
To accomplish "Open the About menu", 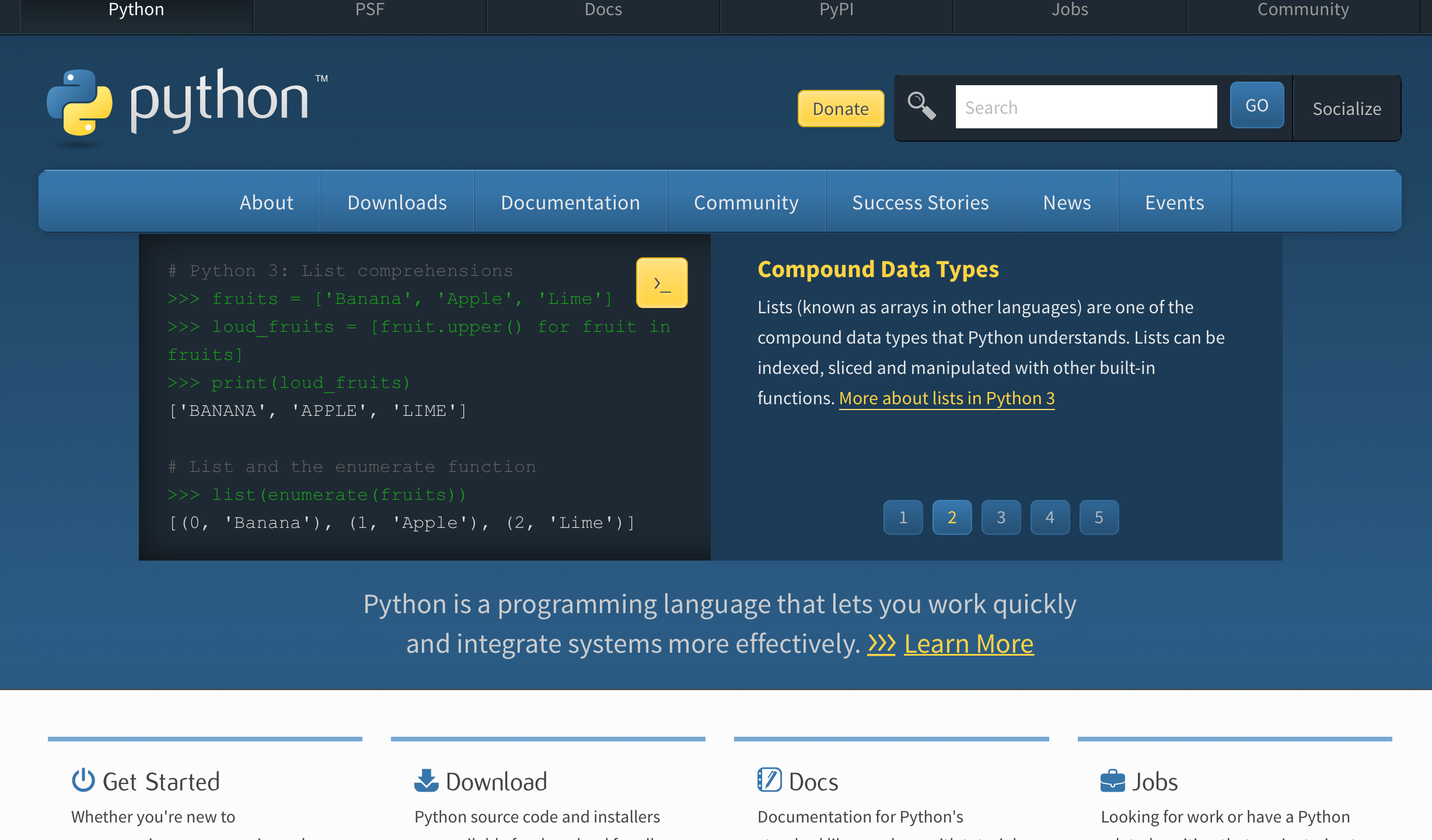I will coord(267,202).
